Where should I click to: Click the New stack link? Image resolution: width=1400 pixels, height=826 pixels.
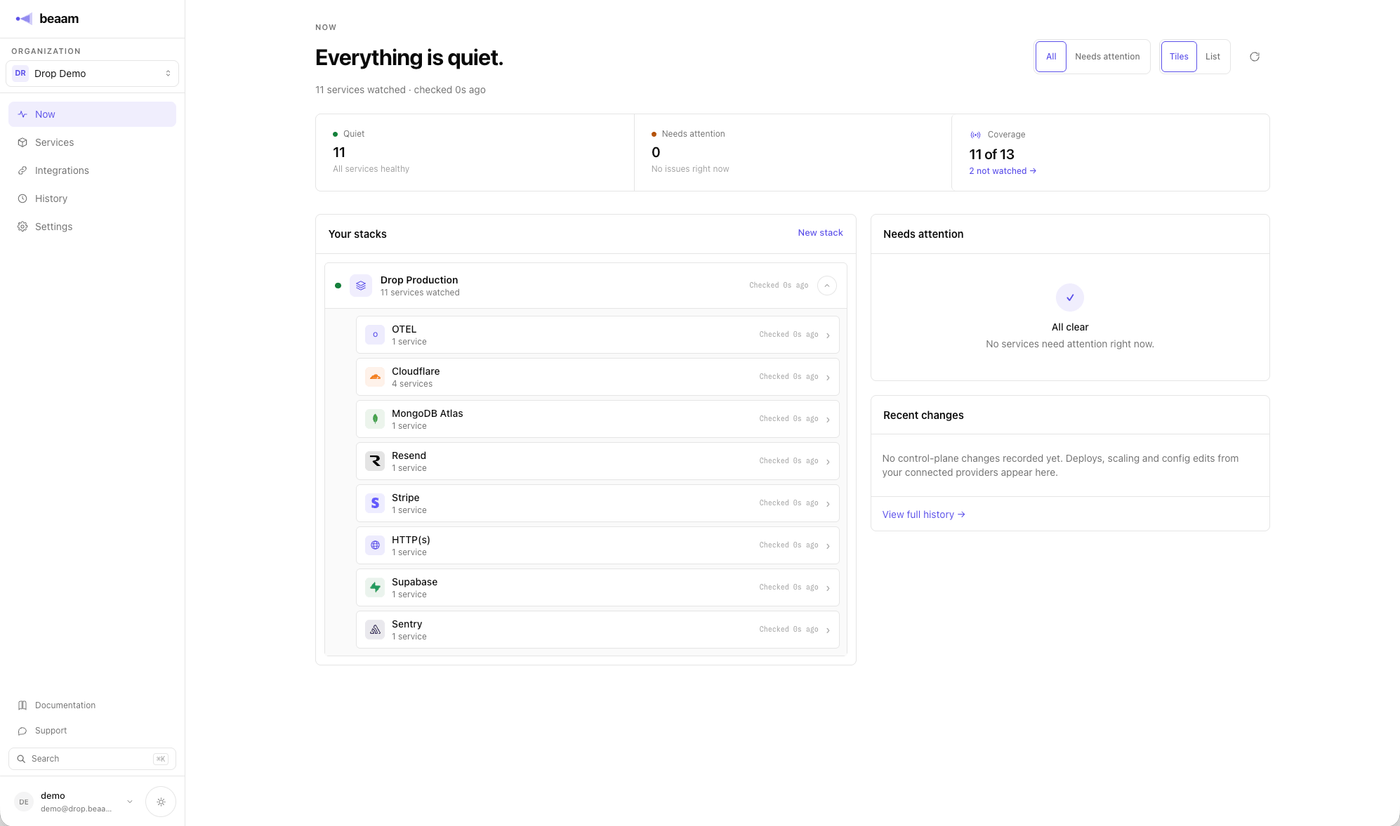[820, 233]
